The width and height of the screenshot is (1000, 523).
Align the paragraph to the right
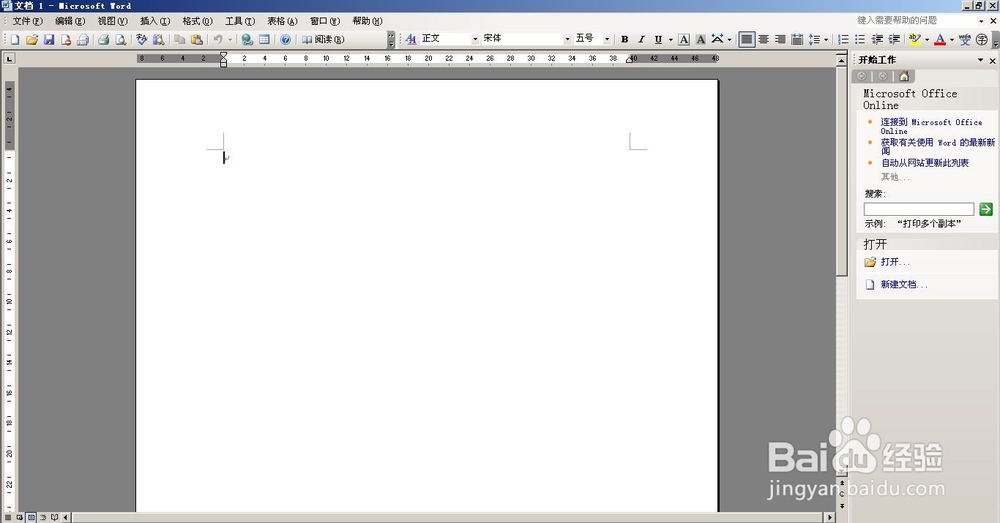click(780, 40)
